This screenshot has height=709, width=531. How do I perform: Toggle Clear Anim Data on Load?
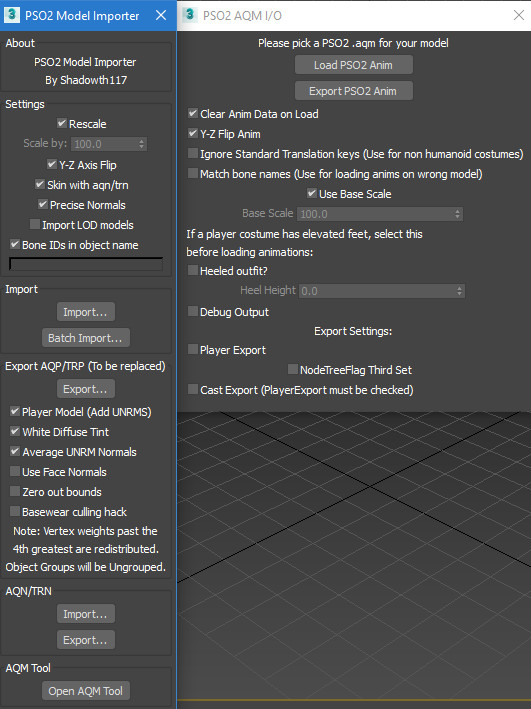point(193,113)
